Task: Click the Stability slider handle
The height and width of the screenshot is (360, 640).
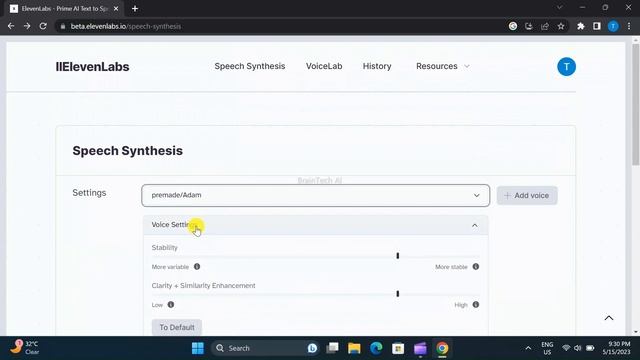Action: click(398, 256)
